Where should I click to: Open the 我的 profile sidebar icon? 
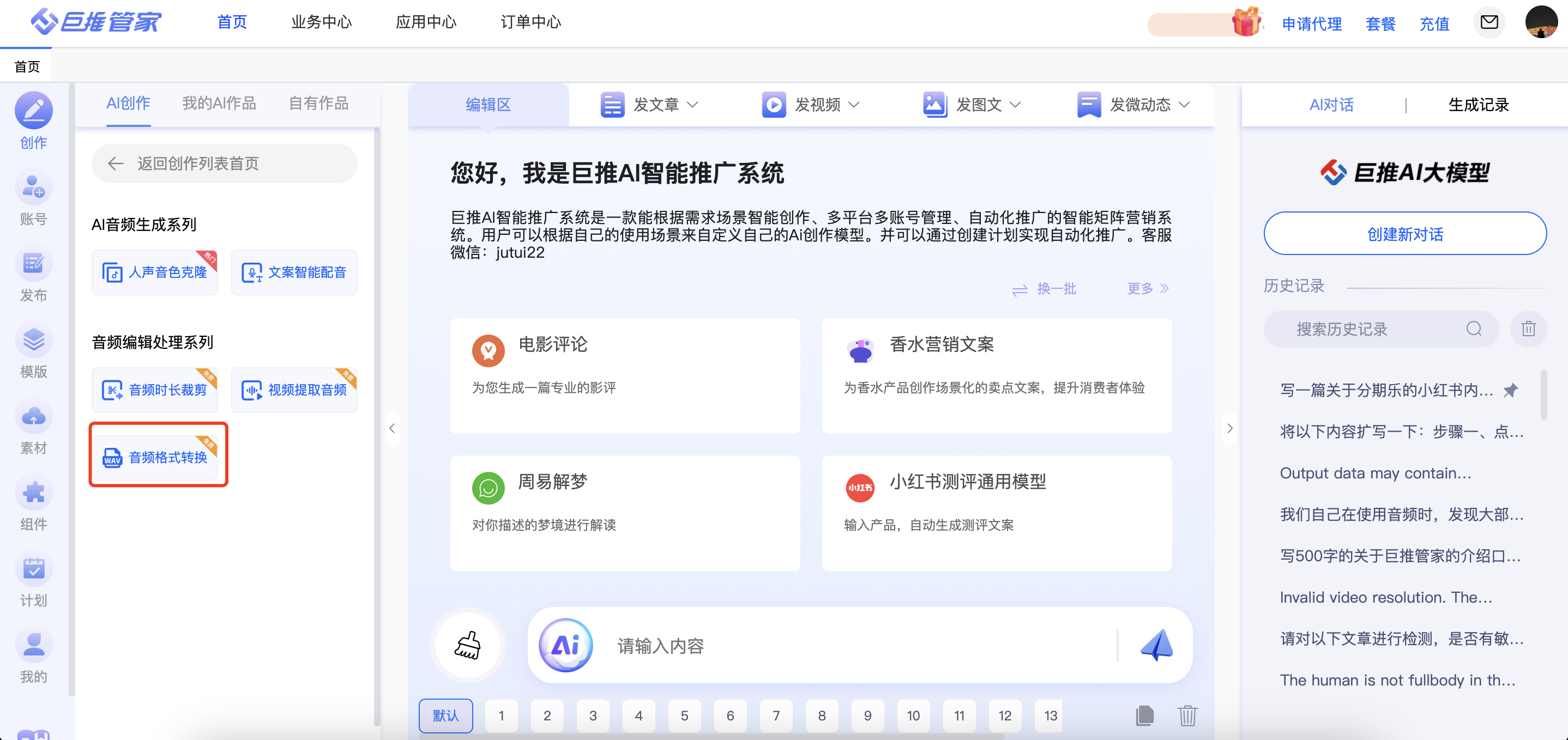(33, 645)
